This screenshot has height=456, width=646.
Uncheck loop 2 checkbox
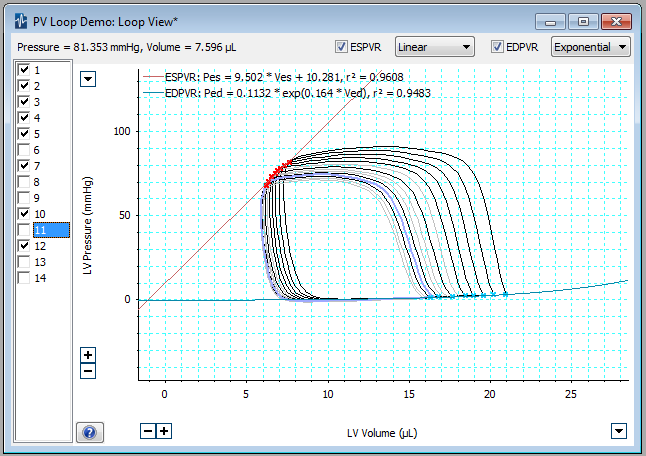(24, 86)
